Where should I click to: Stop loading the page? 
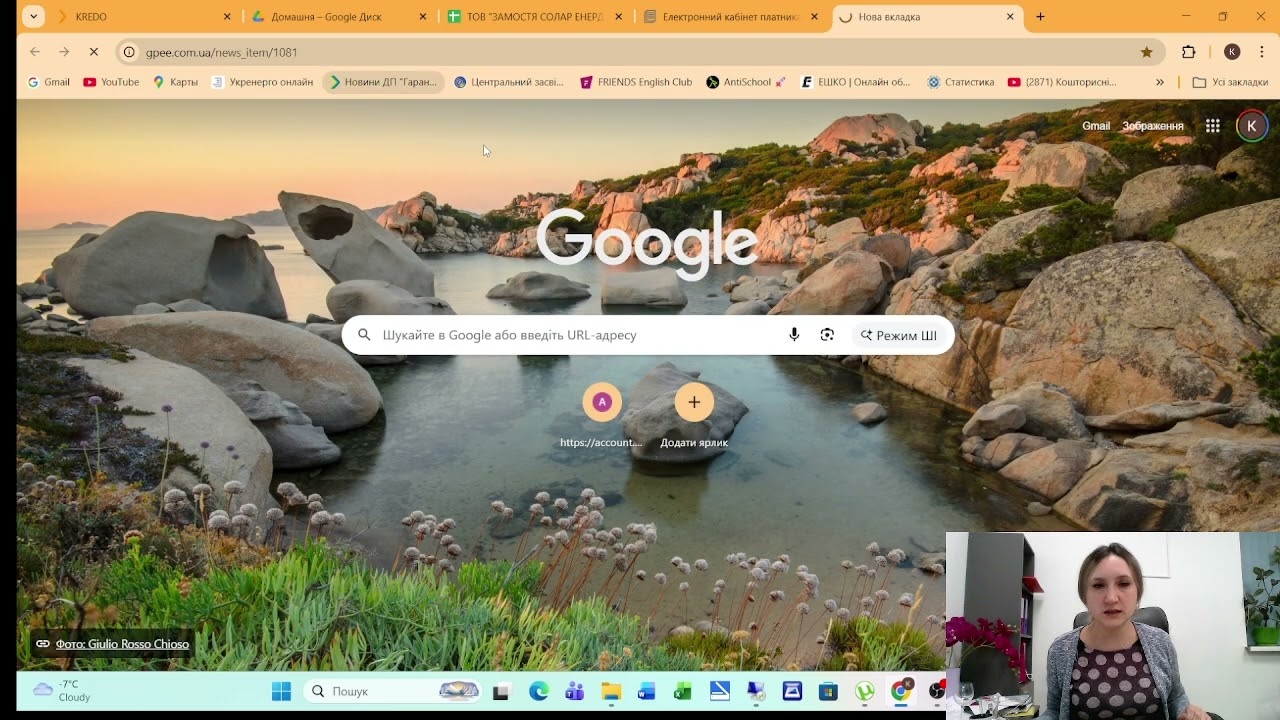point(94,52)
